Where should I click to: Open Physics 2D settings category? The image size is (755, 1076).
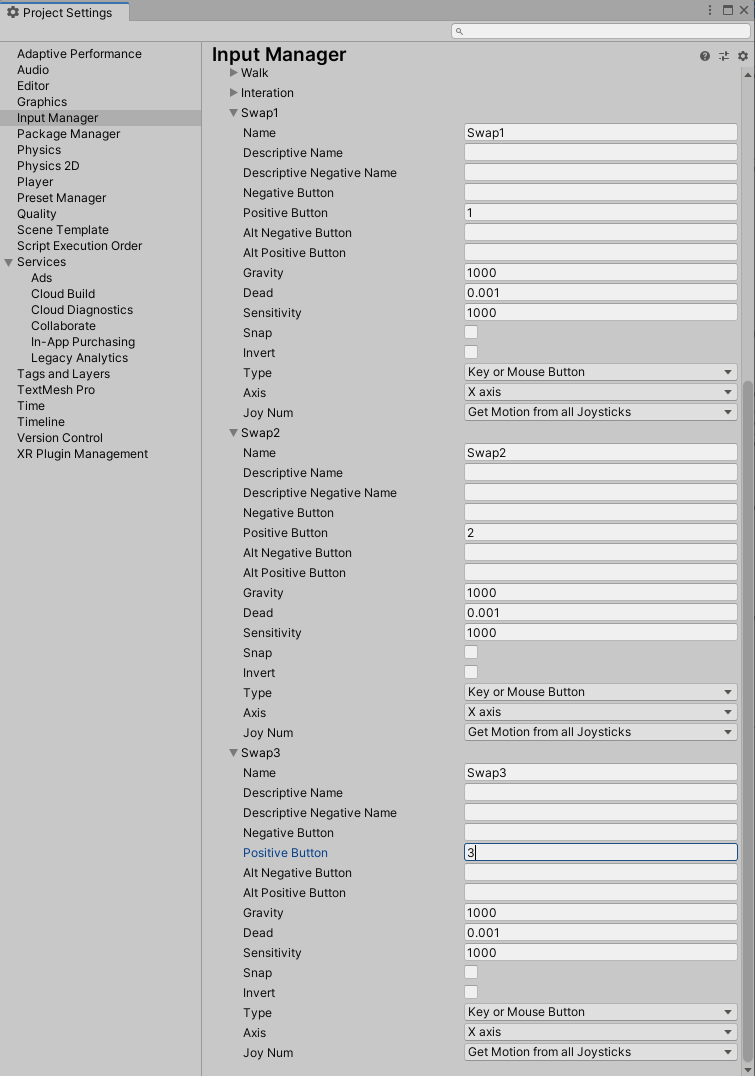(48, 165)
